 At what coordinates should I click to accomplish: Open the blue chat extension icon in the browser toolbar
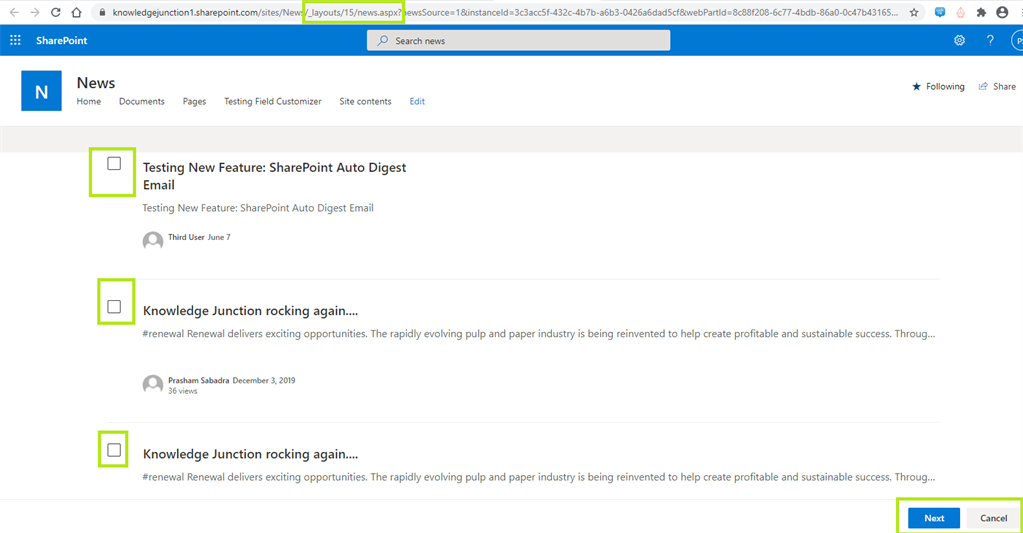pos(939,12)
